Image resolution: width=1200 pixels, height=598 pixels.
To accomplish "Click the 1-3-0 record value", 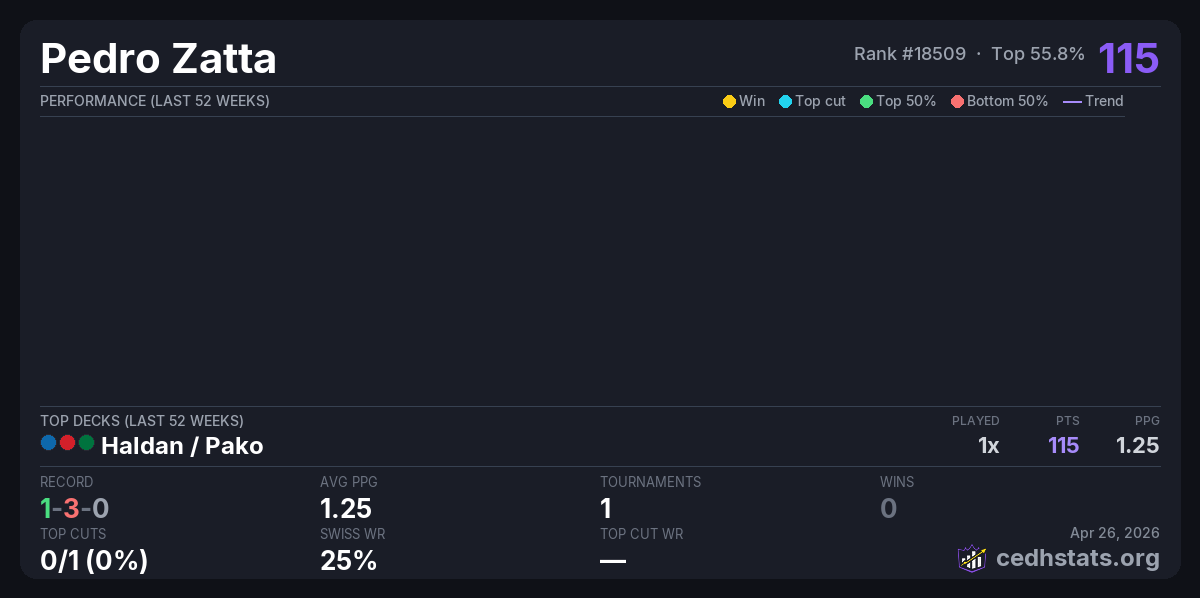I will [x=74, y=509].
